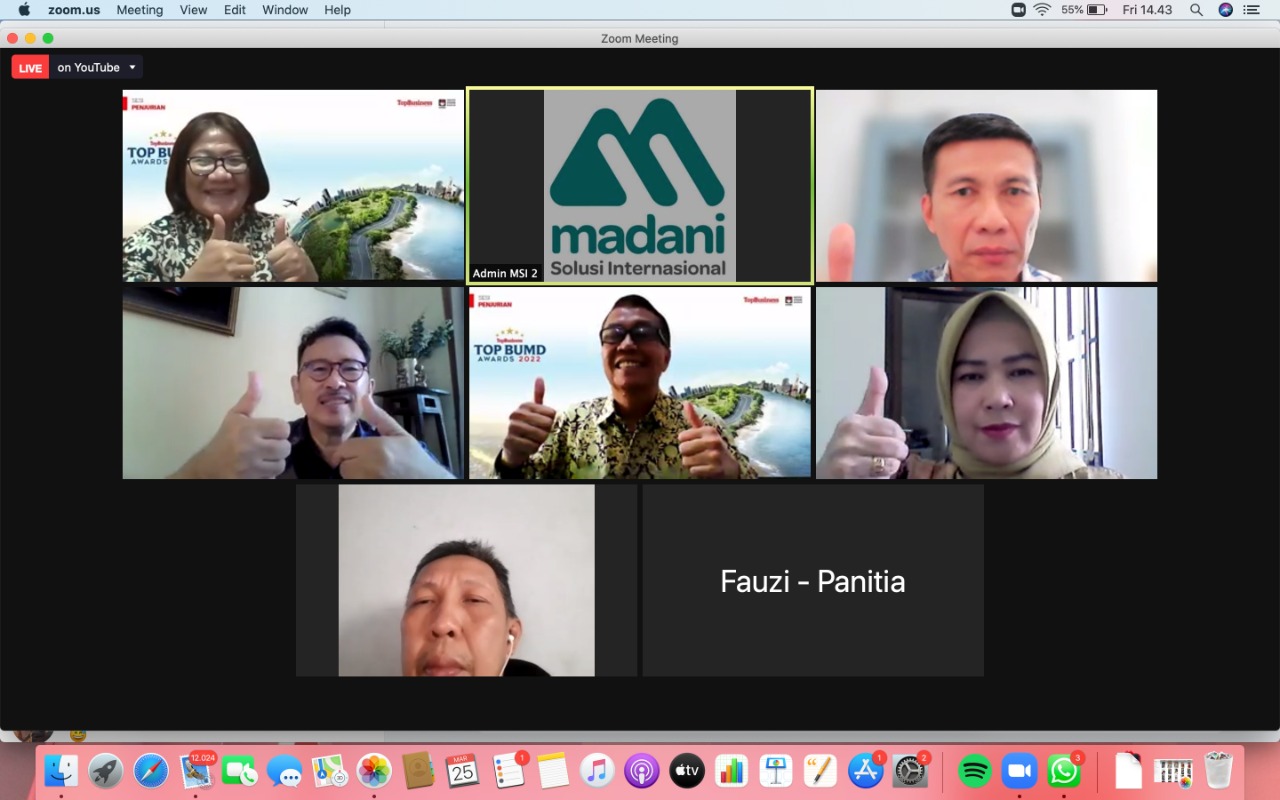The height and width of the screenshot is (800, 1280).
Task: Click the Zoom camera menu bar icon
Action: pyautogui.click(x=1018, y=10)
